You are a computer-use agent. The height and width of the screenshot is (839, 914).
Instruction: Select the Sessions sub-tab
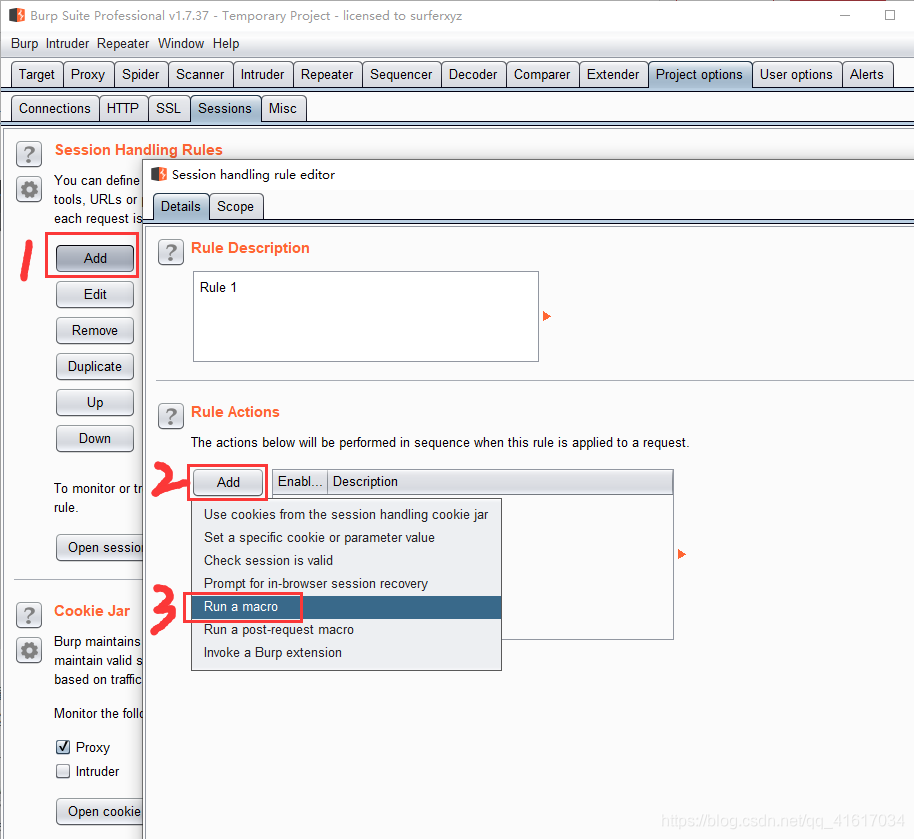coord(225,108)
